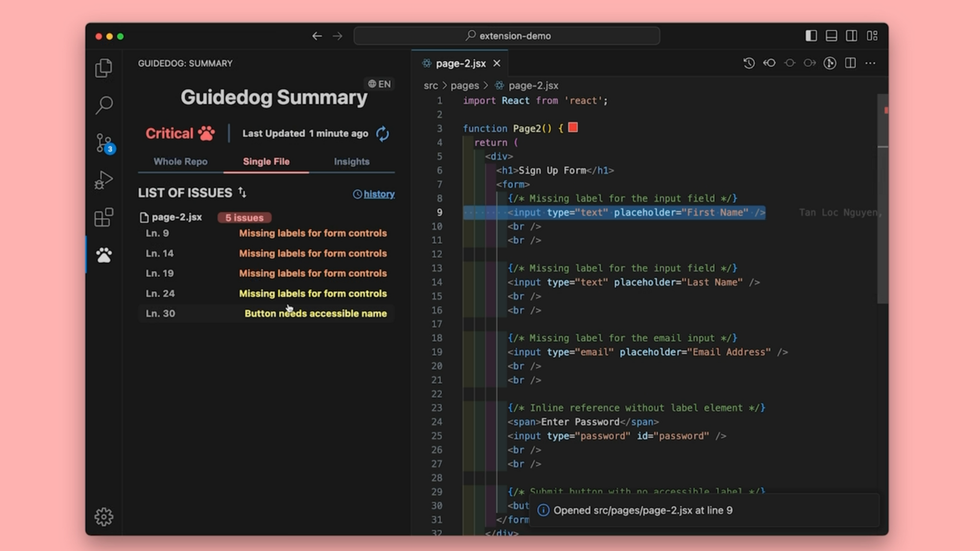980x551 pixels.
Task: Go to next change in editor toolbar
Action: tap(809, 63)
